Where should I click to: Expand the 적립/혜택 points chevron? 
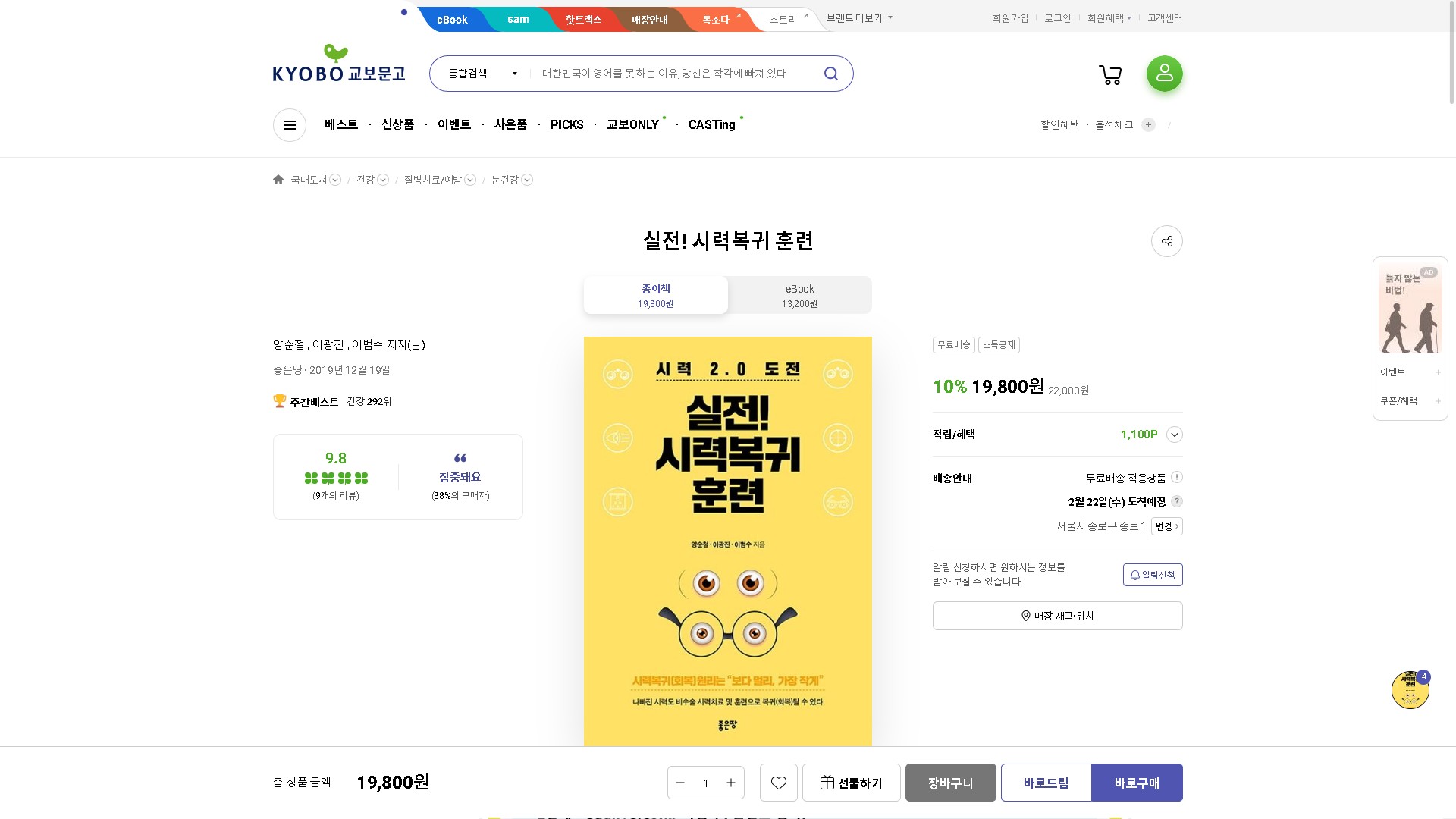[1175, 435]
